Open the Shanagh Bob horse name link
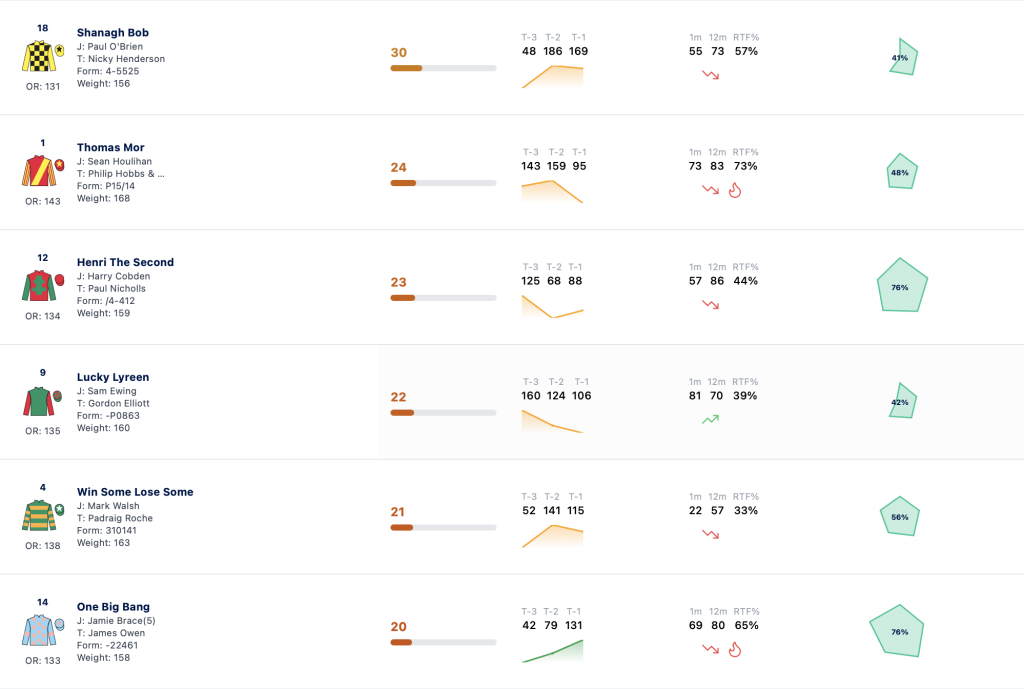1024x689 pixels. click(113, 33)
